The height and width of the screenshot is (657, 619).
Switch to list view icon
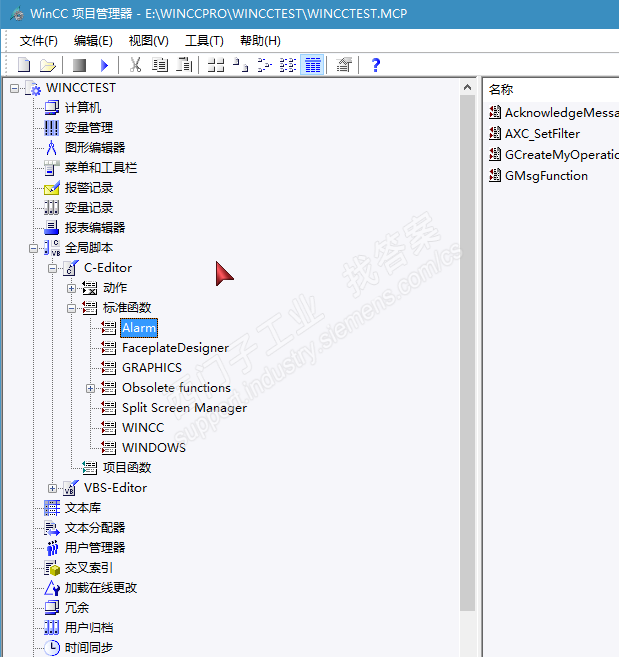pos(264,65)
